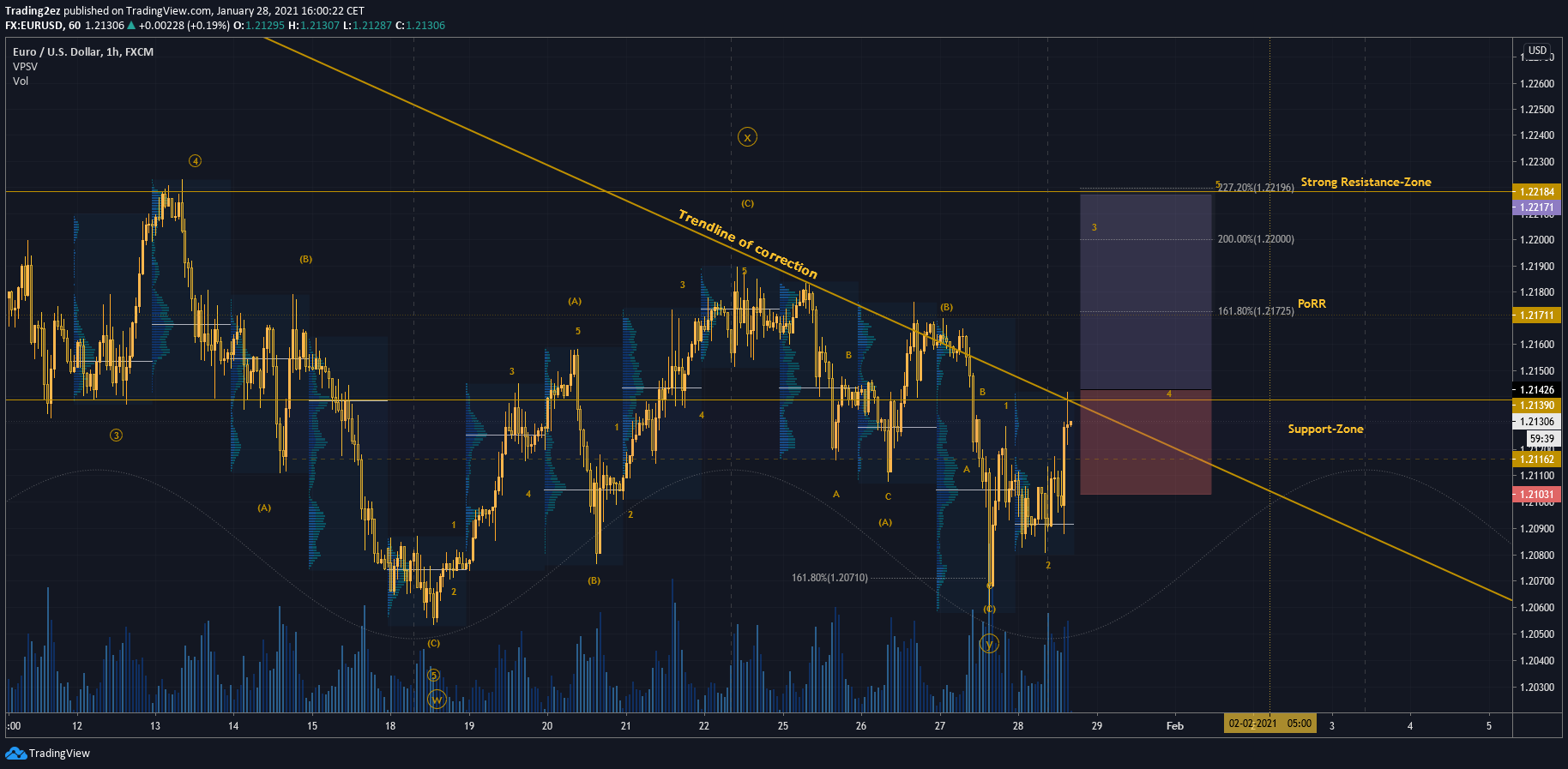The width and height of the screenshot is (1568, 769).
Task: Select the purple profit target zone box
Action: 1146,291
